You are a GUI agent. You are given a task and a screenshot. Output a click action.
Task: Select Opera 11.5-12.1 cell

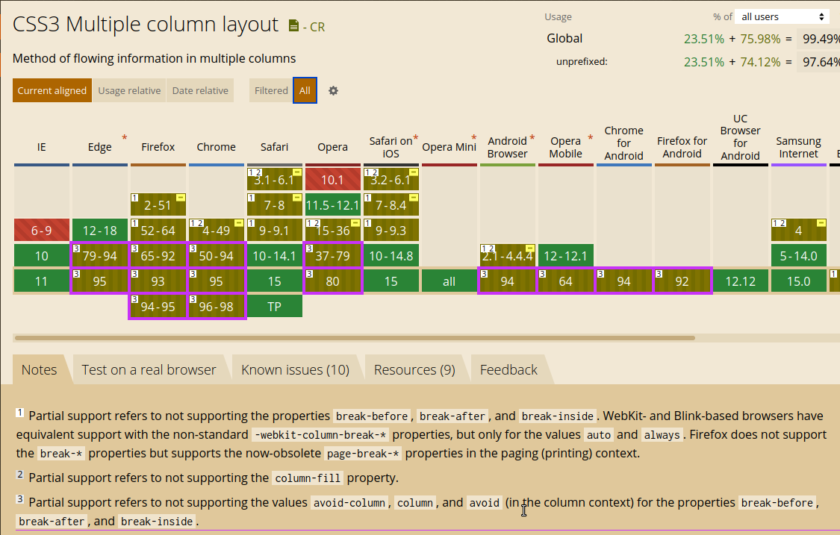(x=333, y=205)
